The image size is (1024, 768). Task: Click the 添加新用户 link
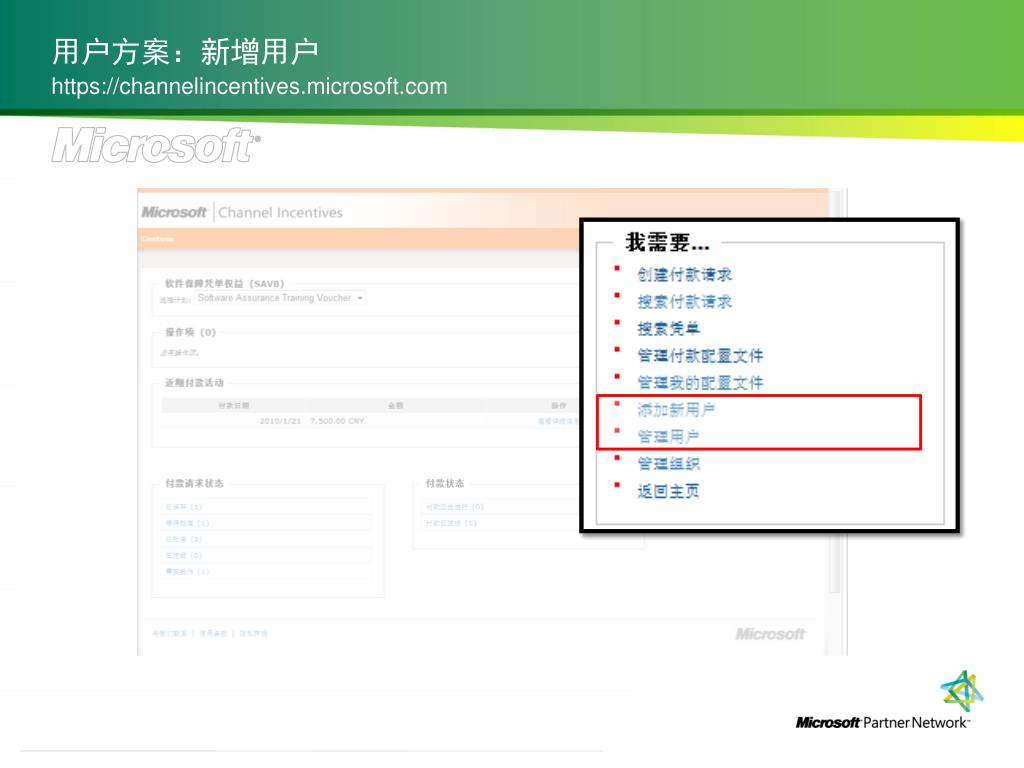[676, 409]
